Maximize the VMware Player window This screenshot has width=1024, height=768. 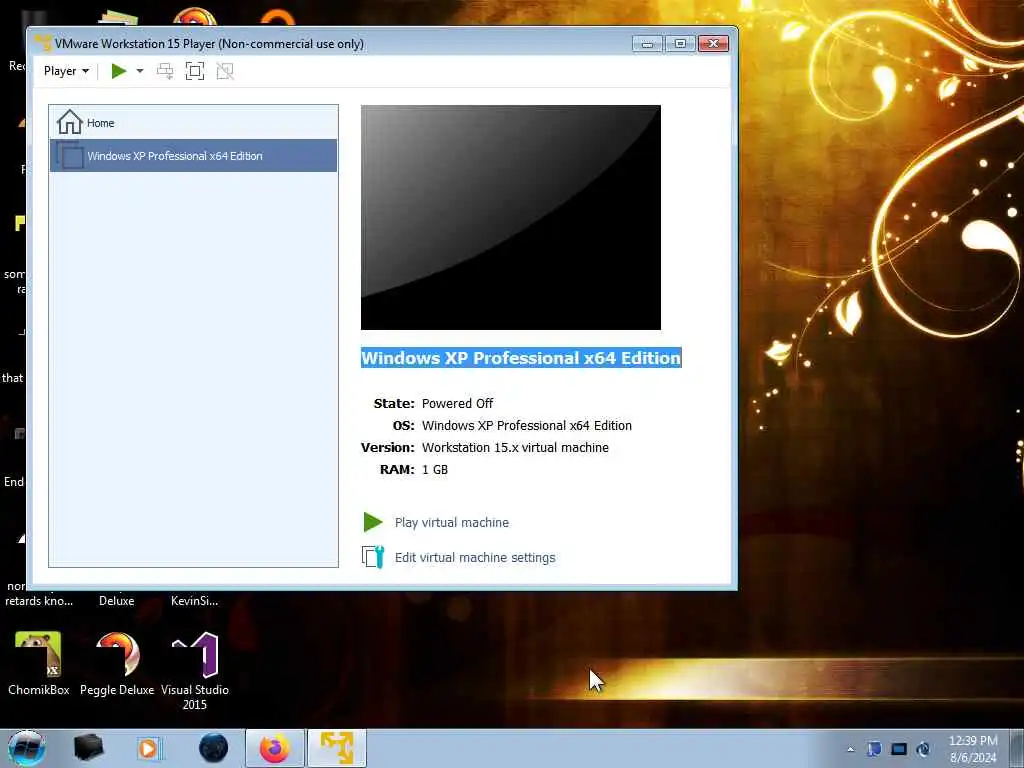(x=680, y=44)
